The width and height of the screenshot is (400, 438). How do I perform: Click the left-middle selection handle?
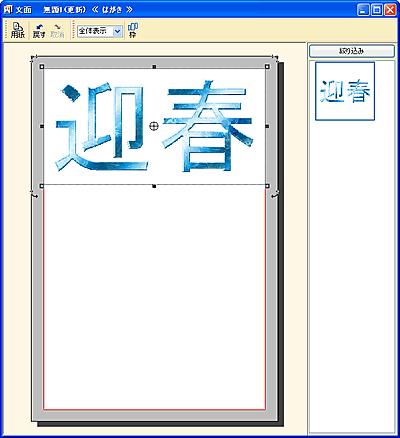click(42, 126)
